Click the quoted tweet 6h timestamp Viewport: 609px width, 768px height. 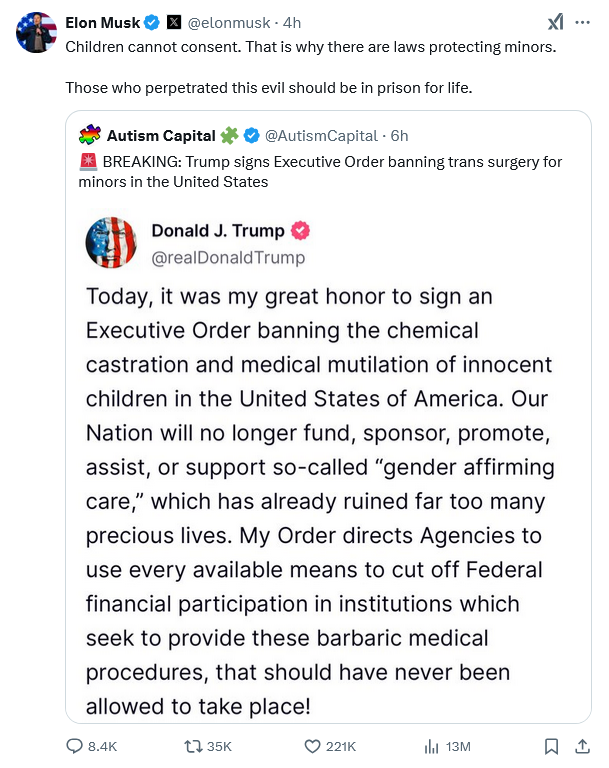(400, 135)
